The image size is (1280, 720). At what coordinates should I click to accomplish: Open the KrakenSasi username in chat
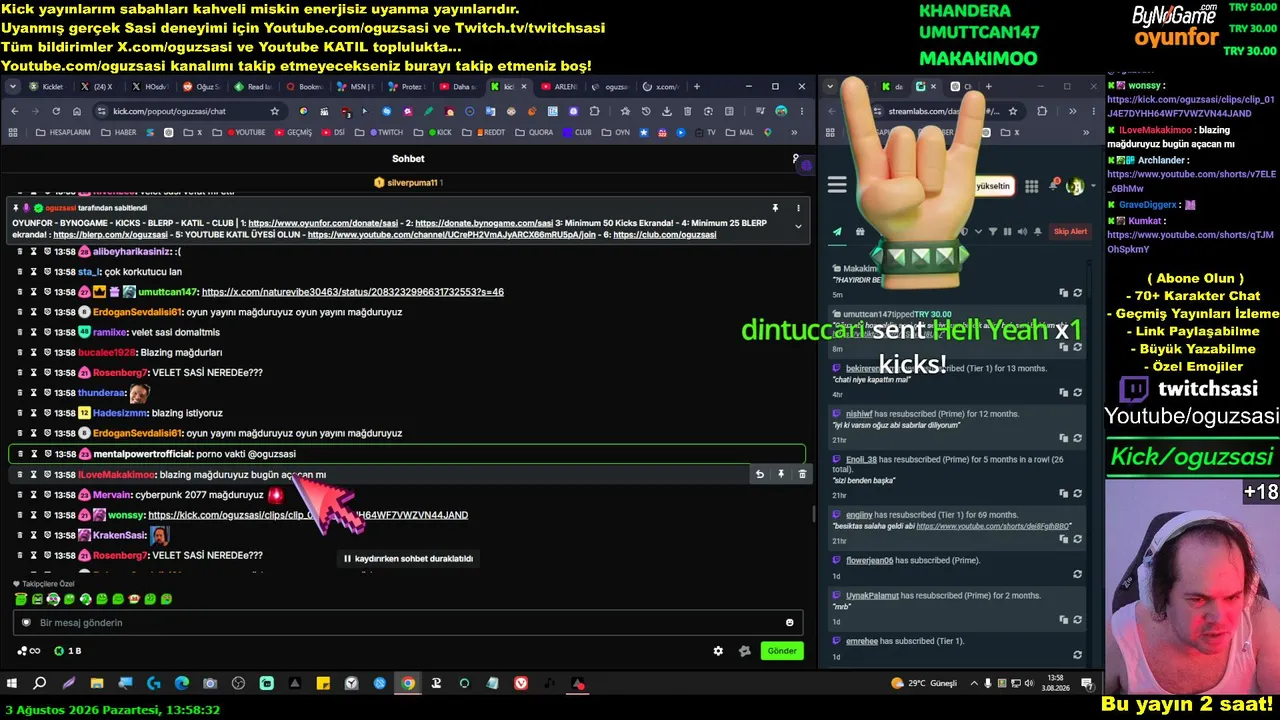tap(121, 535)
